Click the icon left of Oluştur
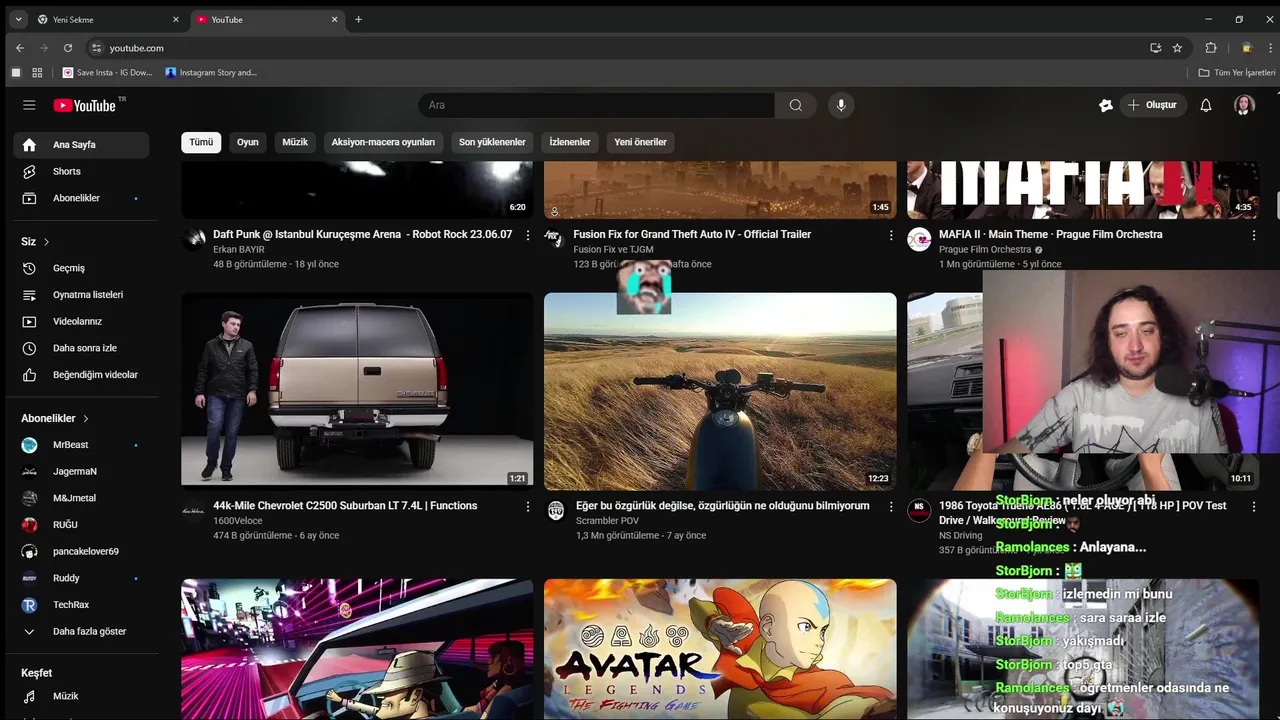 click(x=1105, y=105)
